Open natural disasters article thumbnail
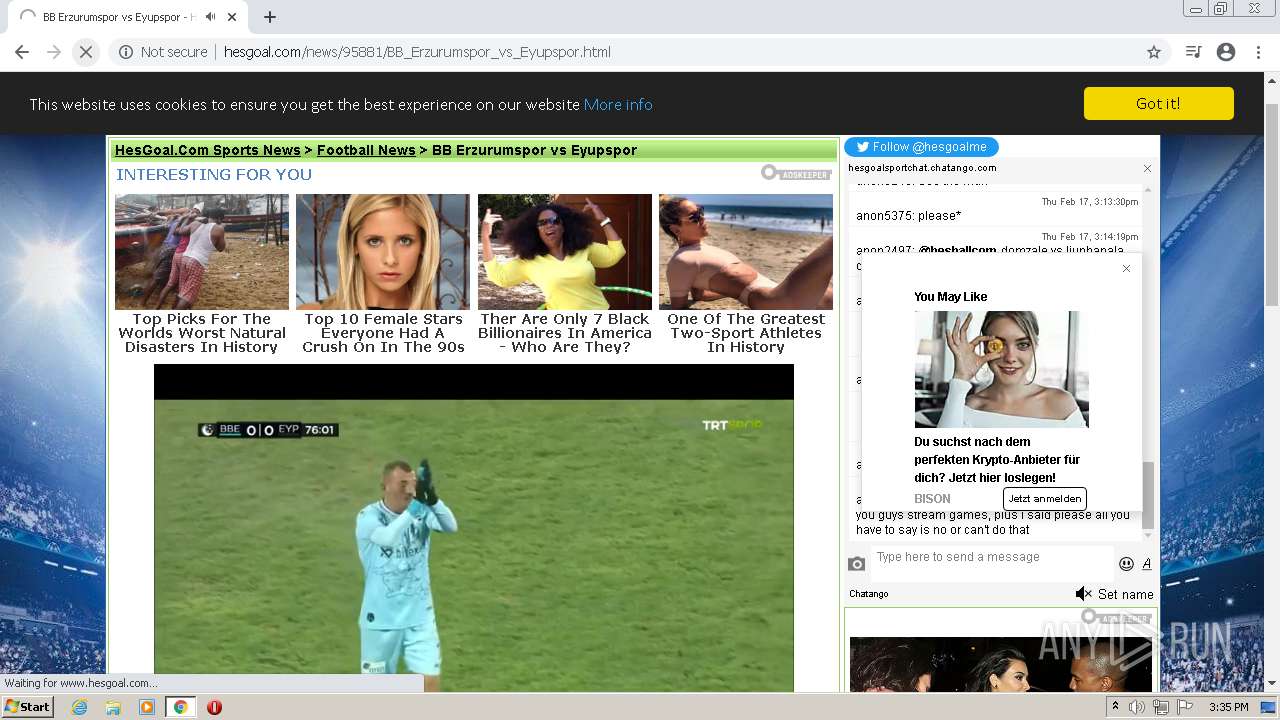The height and width of the screenshot is (720, 1280). tap(202, 252)
